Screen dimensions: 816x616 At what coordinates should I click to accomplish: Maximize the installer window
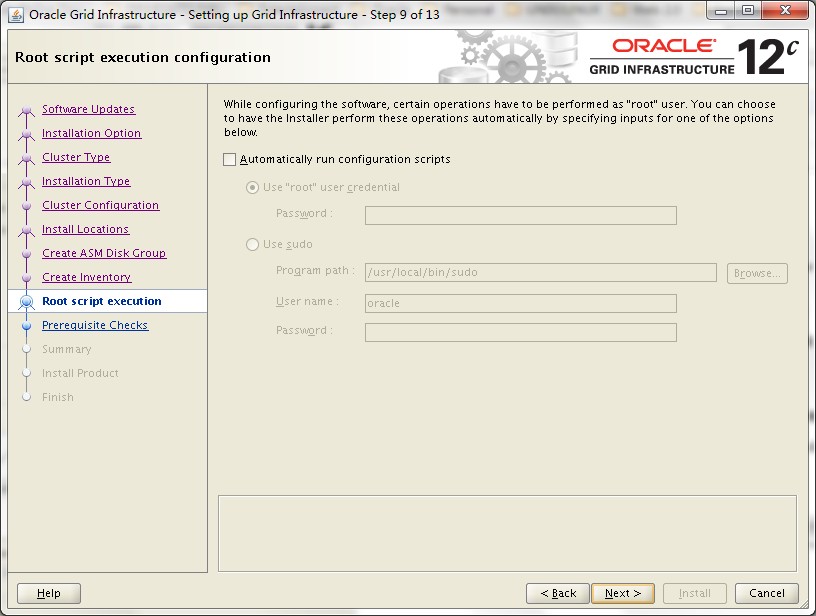tap(747, 11)
